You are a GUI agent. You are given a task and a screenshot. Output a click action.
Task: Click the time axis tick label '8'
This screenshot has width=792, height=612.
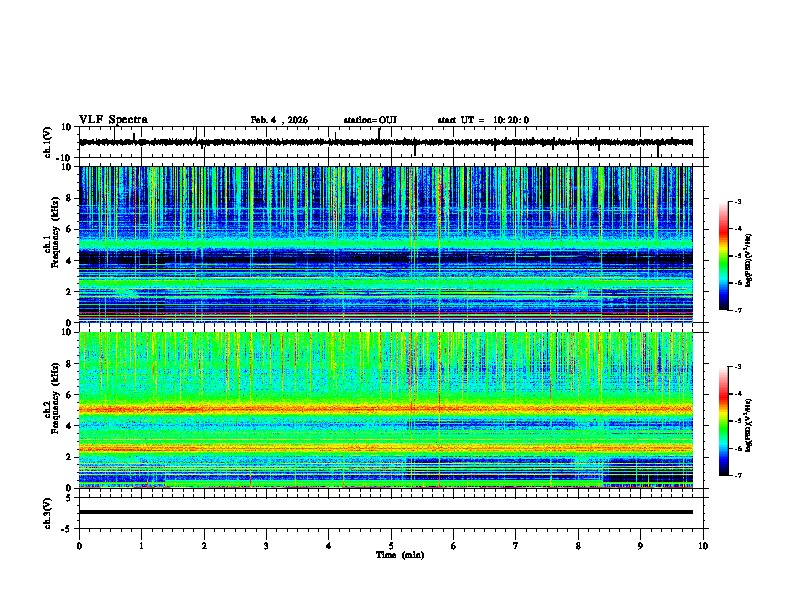(x=578, y=546)
